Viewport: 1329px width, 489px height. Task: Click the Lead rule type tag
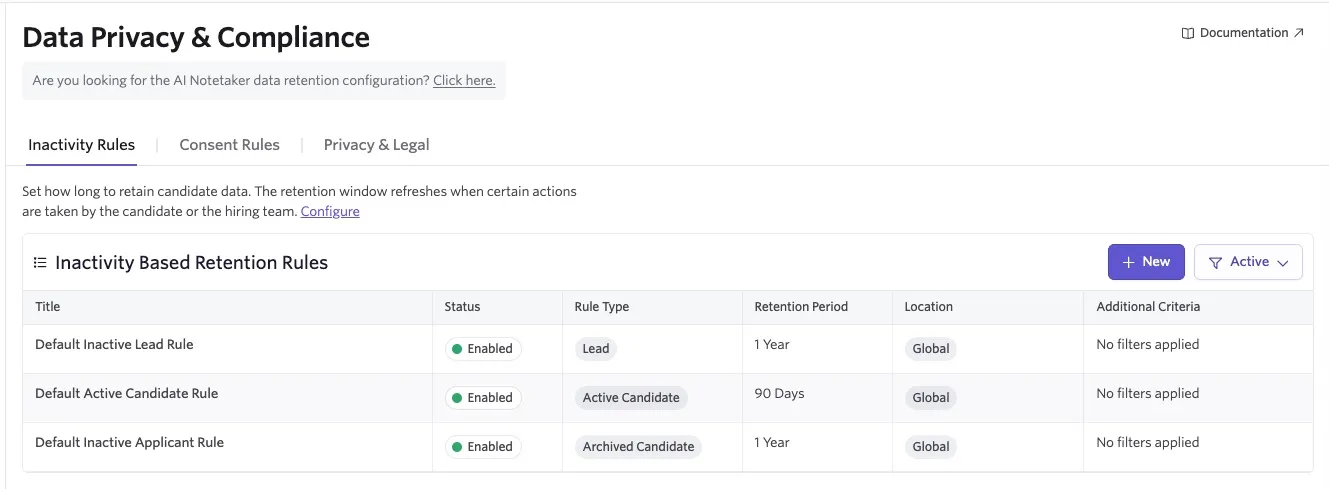pos(596,349)
